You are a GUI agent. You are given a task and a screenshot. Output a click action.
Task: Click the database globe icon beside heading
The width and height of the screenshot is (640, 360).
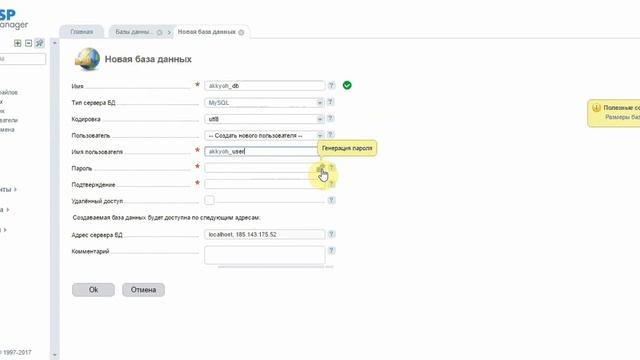[87, 59]
